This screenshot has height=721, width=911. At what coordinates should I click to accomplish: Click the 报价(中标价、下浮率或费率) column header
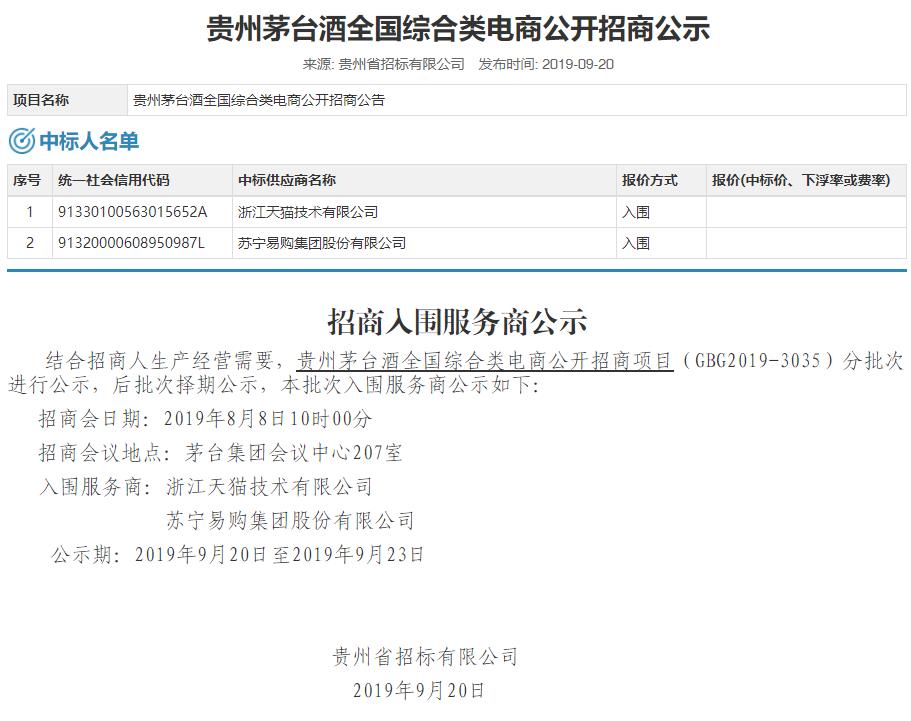[x=806, y=180]
